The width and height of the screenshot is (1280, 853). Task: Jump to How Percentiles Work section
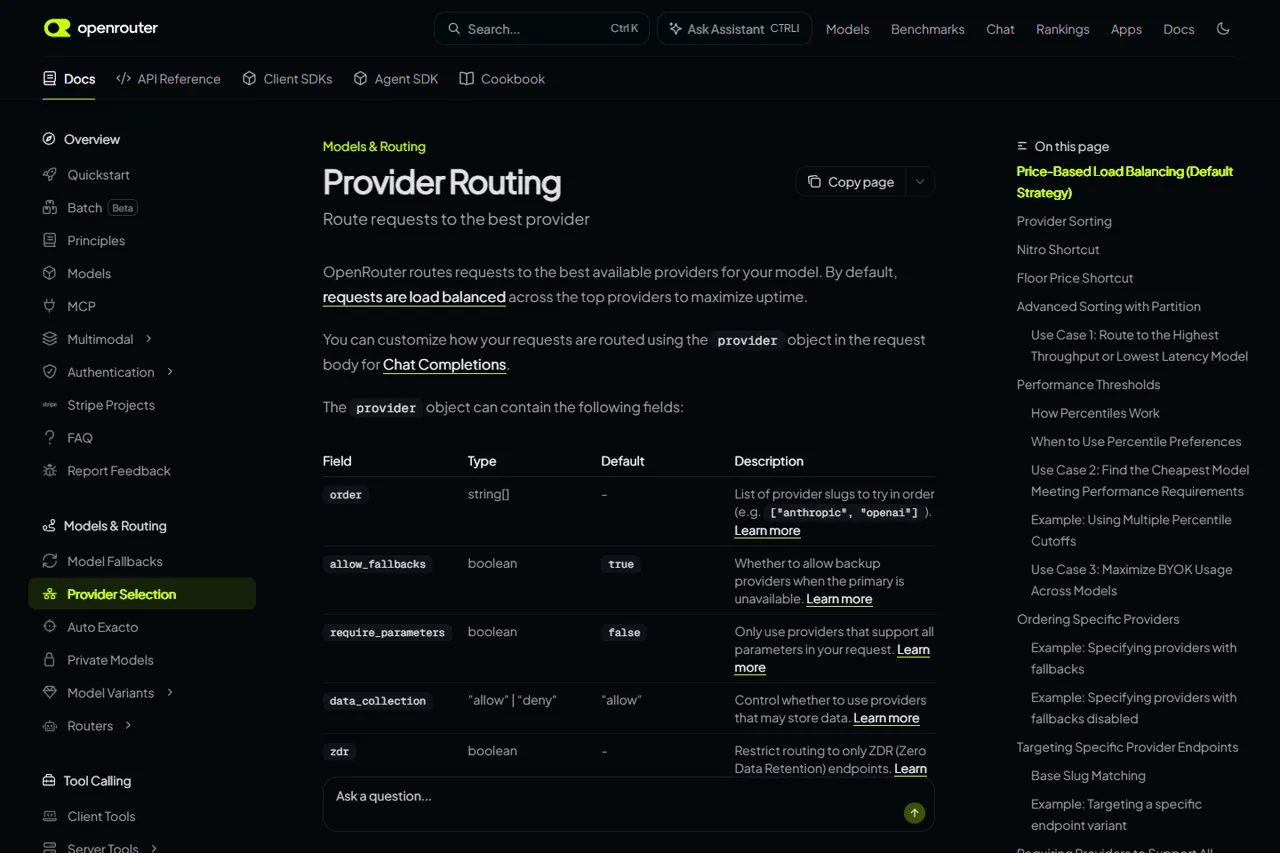(x=1095, y=413)
